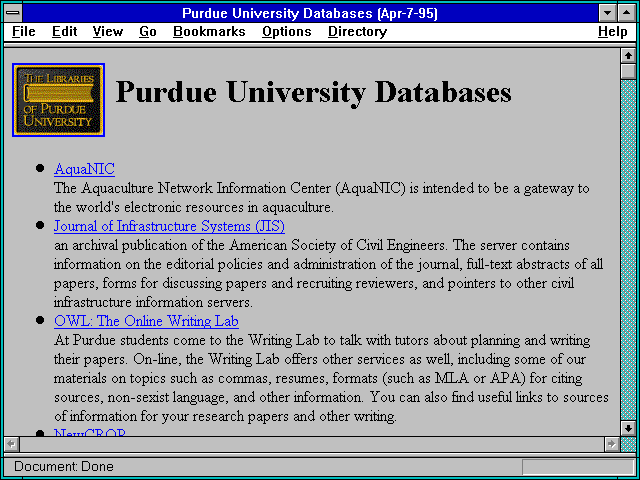
Task: Minimize the window with down-arrow button
Action: point(607,13)
